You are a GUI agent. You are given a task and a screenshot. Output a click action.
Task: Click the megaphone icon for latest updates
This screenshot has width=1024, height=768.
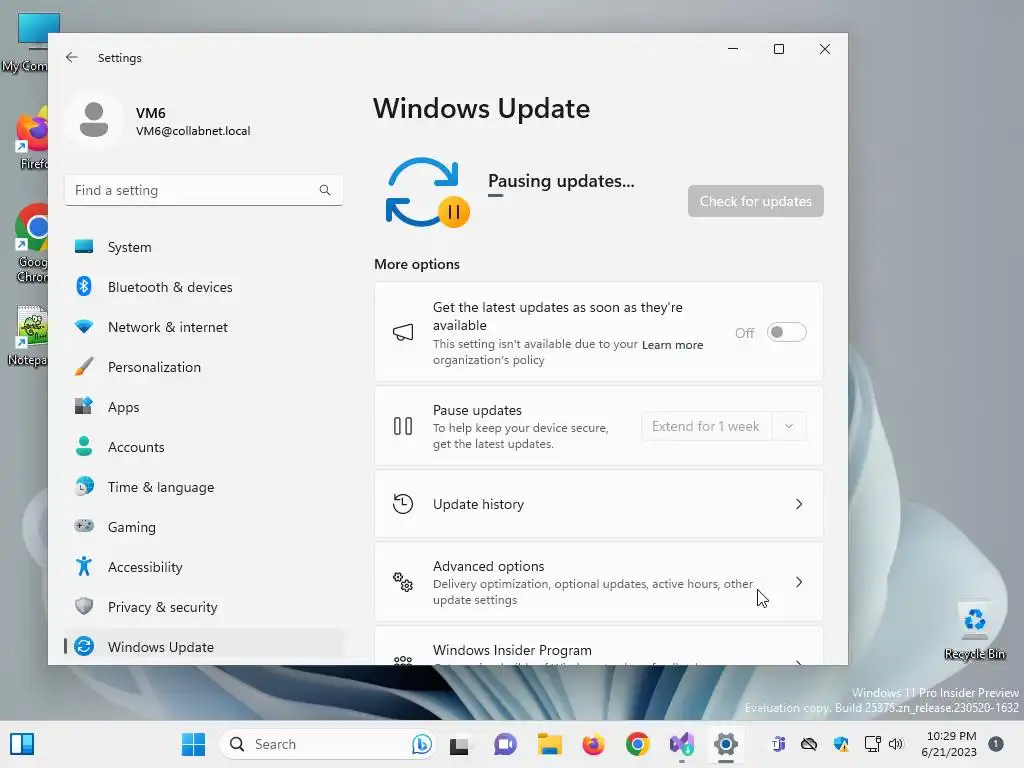coord(403,332)
